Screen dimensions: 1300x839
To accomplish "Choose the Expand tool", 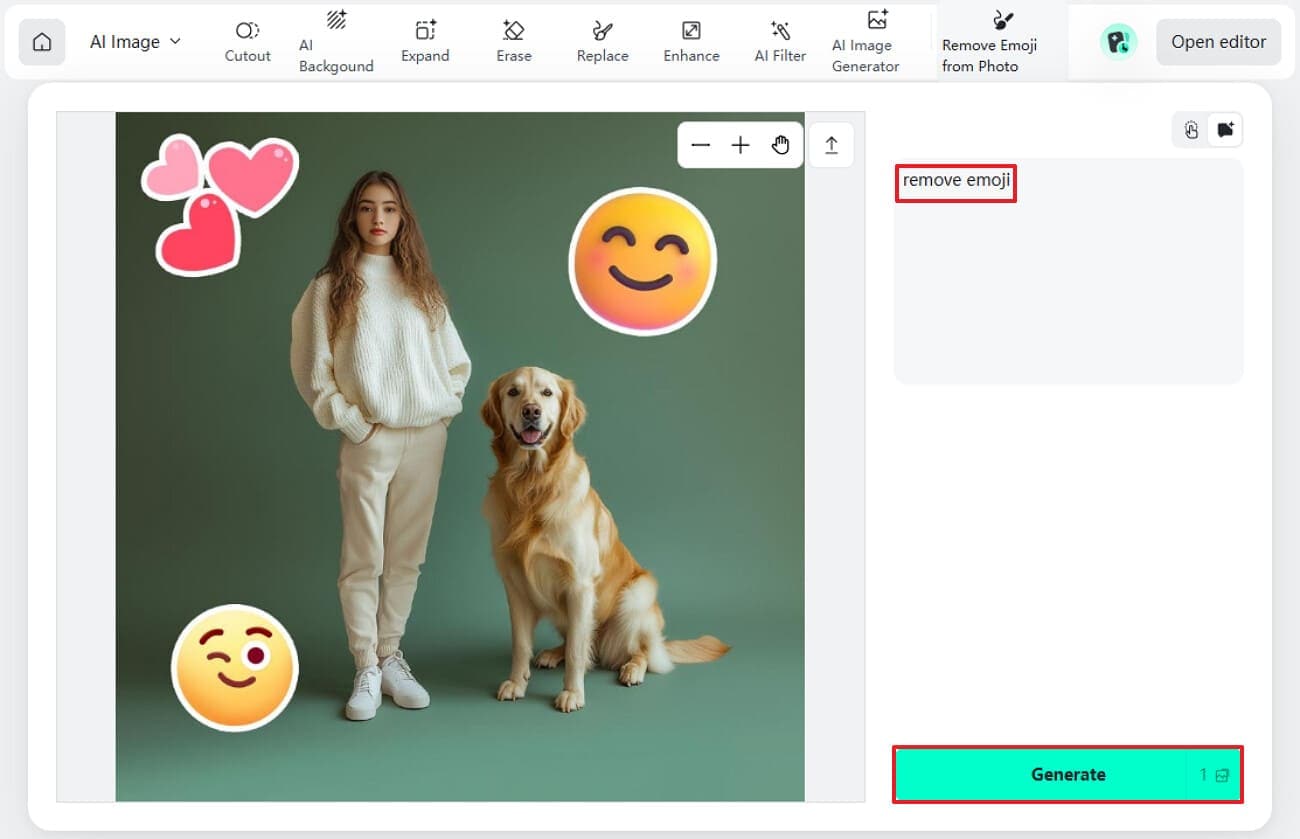I will click(425, 42).
